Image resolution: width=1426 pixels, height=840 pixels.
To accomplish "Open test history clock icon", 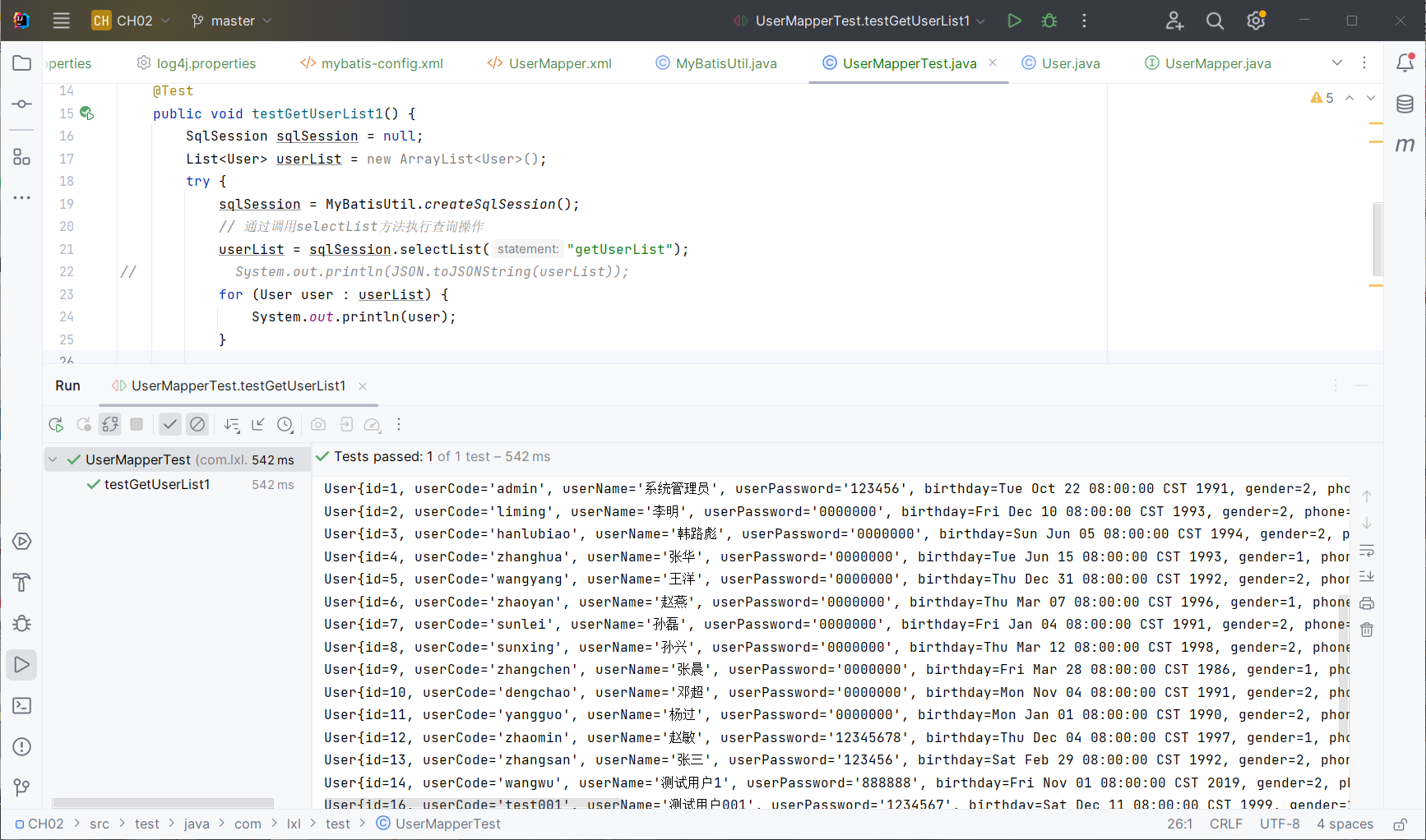I will coord(285,424).
